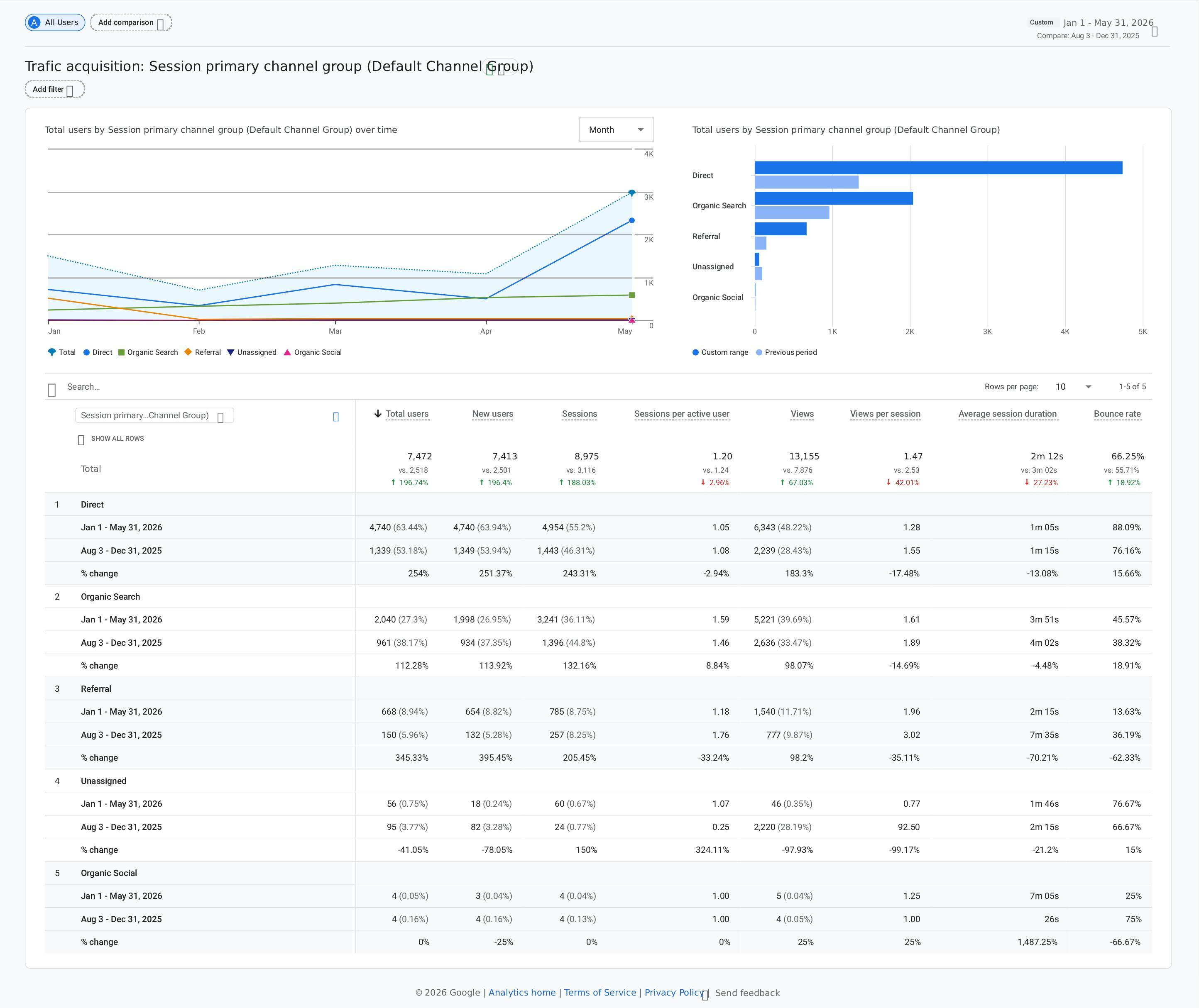Open the Analytics home link in the footer
Image resolution: width=1199 pixels, height=1008 pixels.
pos(522,993)
